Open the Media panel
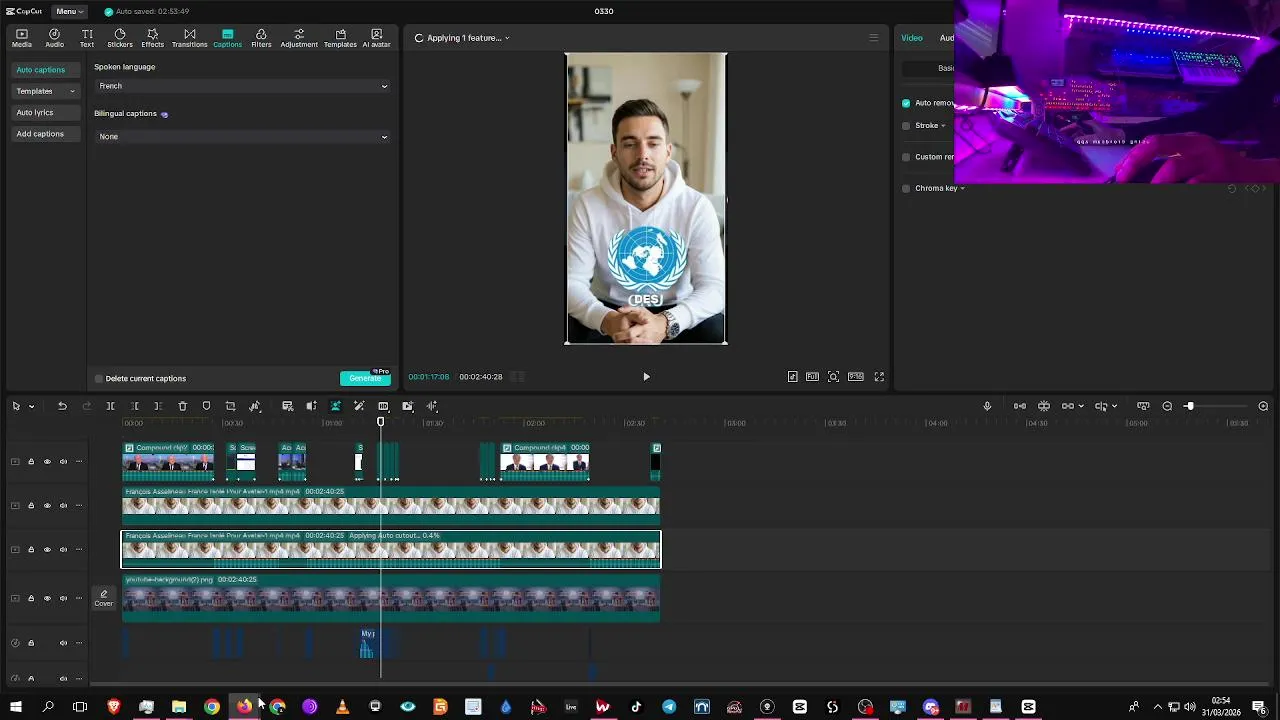Image resolution: width=1280 pixels, height=720 pixels. 21,38
